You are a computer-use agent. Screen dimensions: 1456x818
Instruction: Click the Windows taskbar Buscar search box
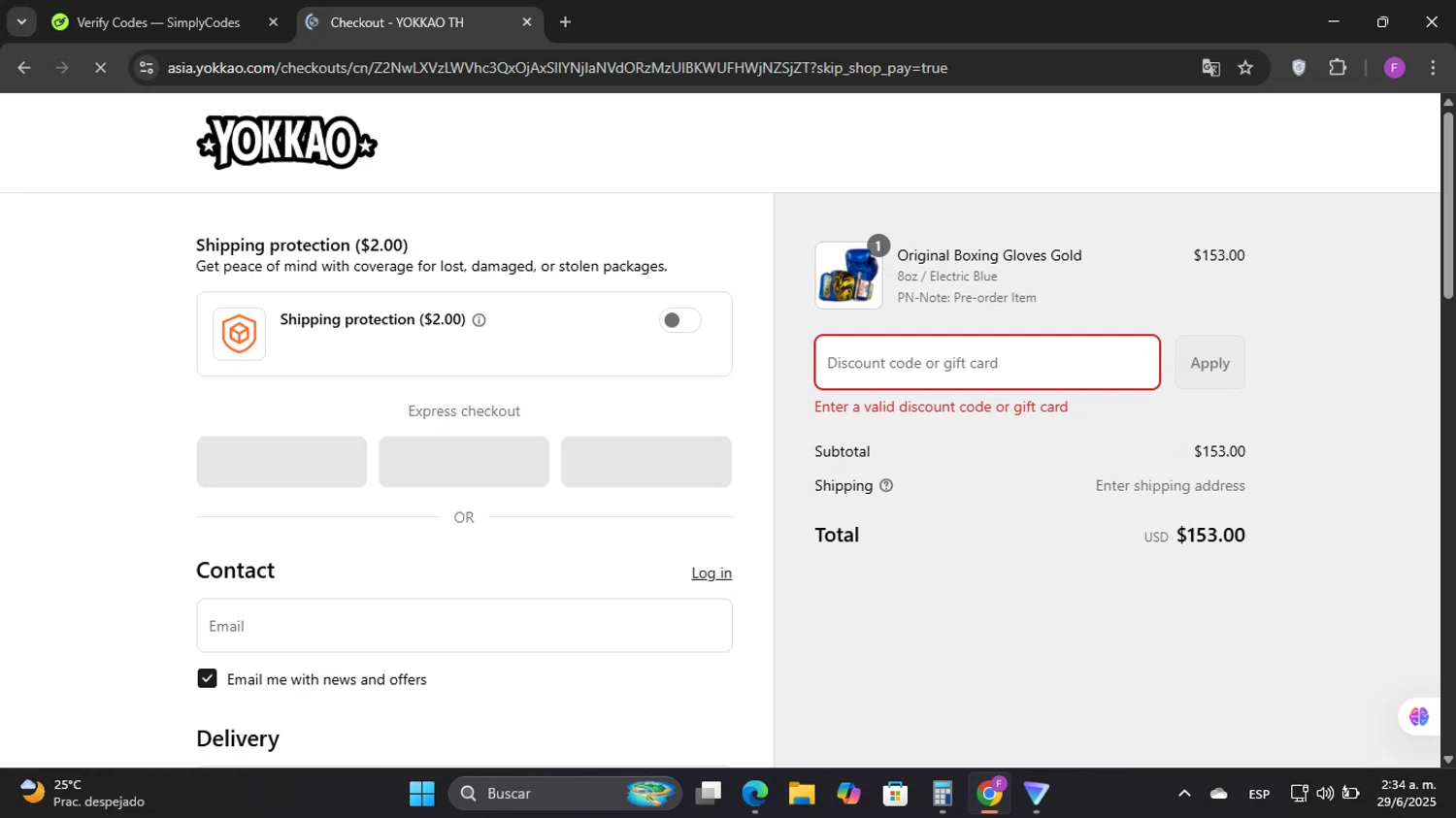(565, 794)
